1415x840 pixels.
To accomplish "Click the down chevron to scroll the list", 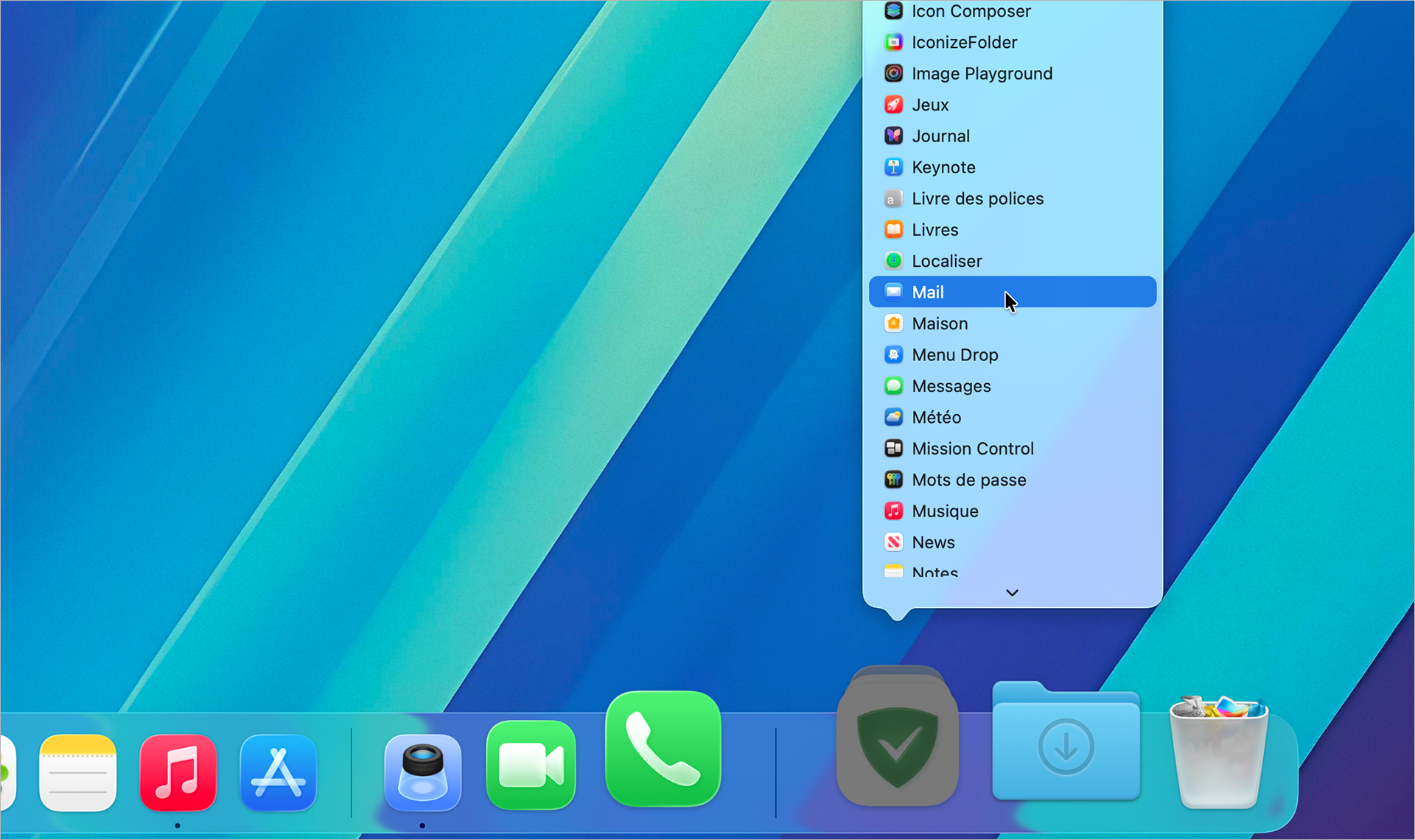I will point(1011,592).
